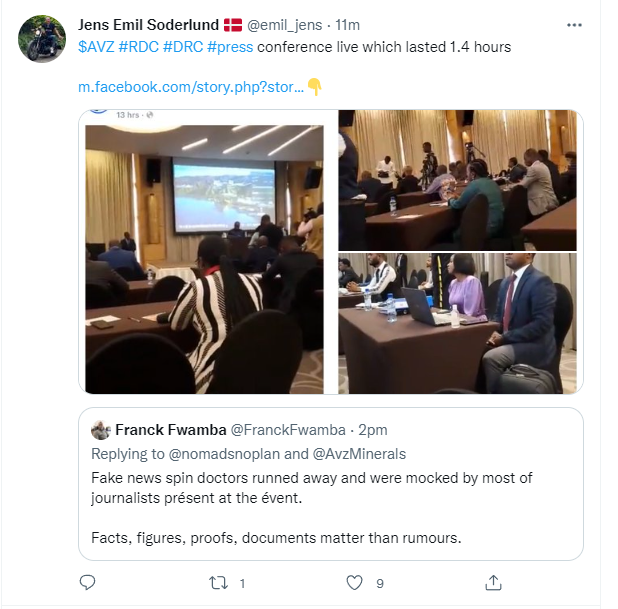Like the tweet with the heart icon
Screen dimensions: 618x609
[x=353, y=582]
